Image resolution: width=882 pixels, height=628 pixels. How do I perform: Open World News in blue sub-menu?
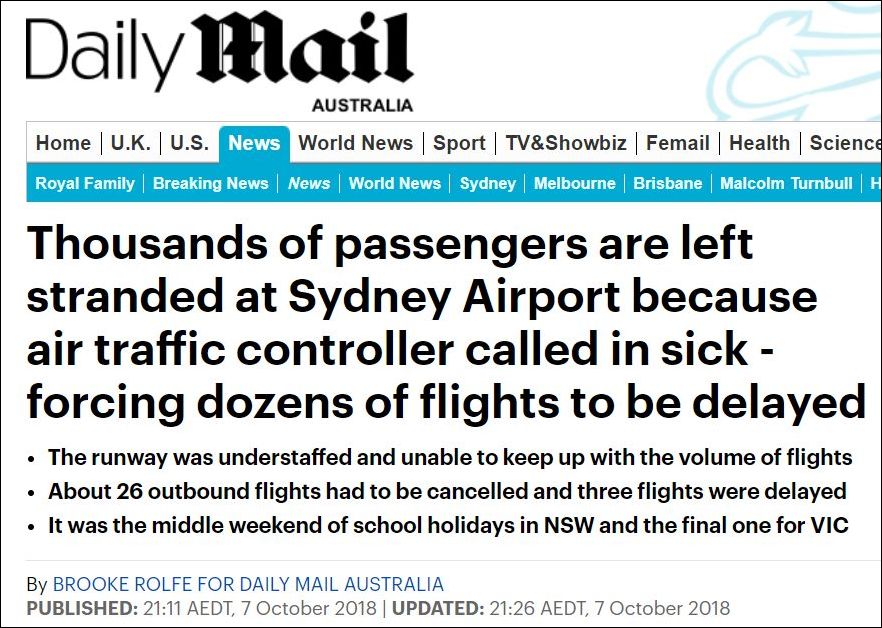394,183
